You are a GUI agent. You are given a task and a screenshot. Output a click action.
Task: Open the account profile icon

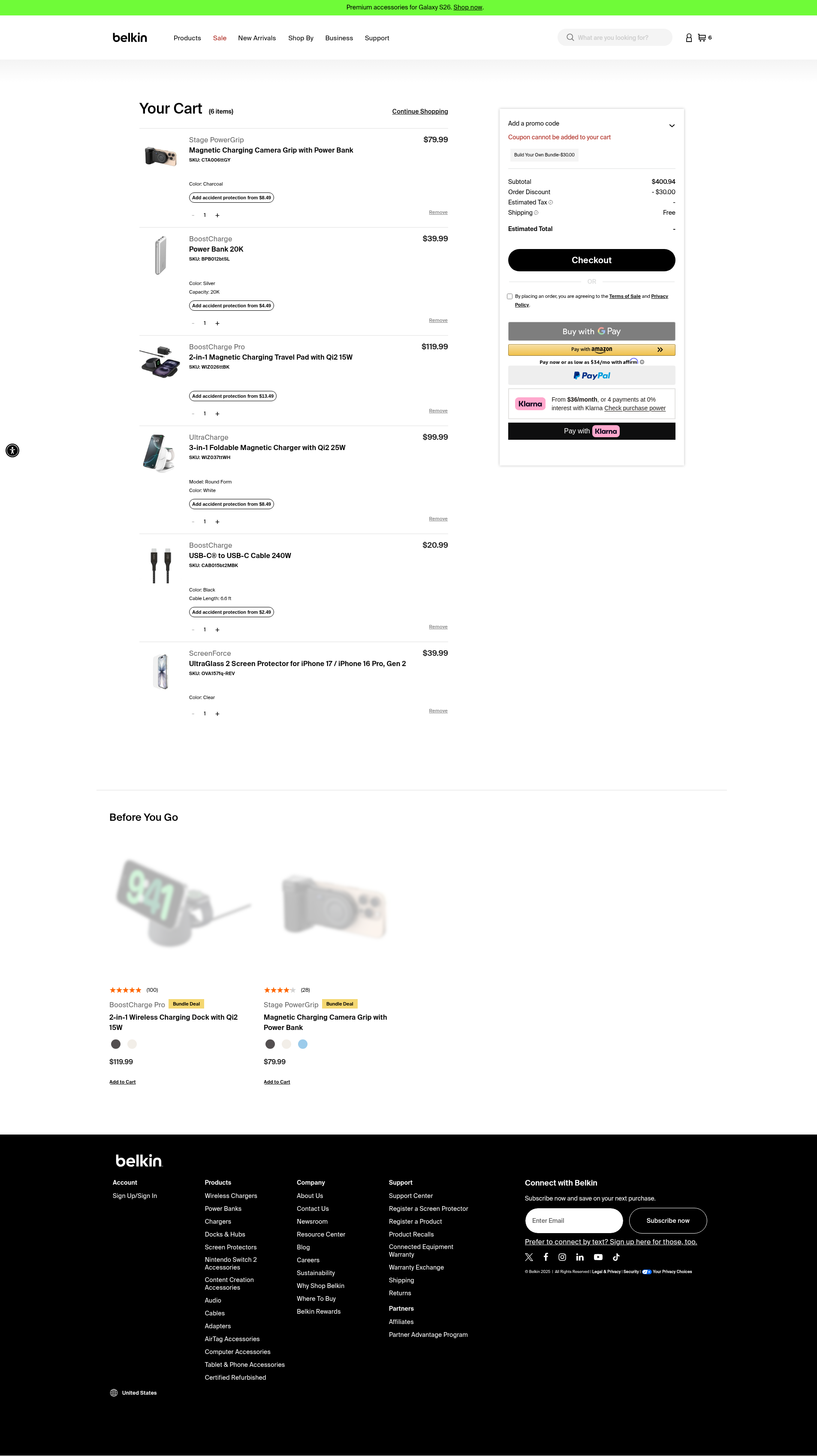pyautogui.click(x=689, y=38)
